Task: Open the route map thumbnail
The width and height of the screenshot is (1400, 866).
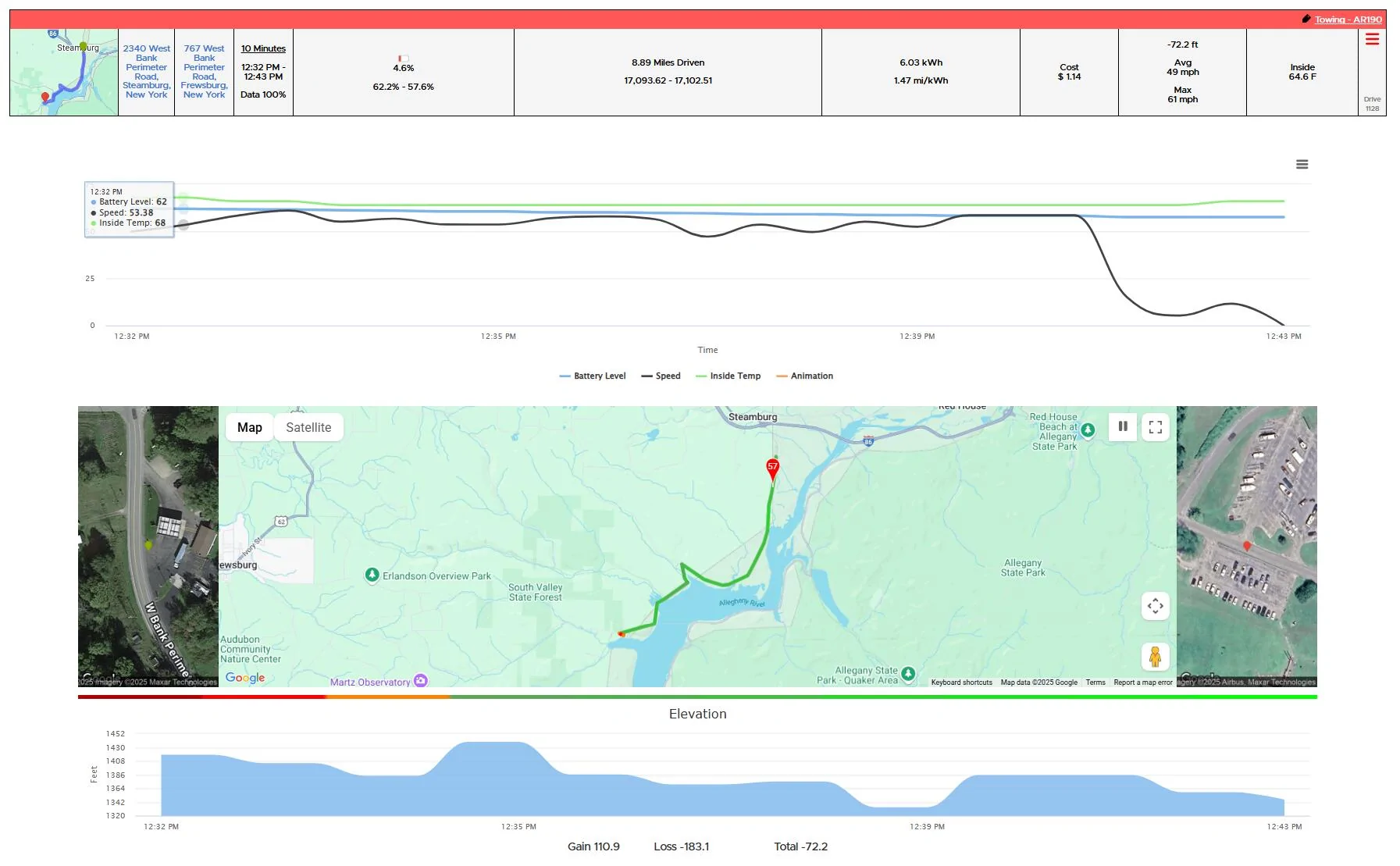Action: coord(64,73)
